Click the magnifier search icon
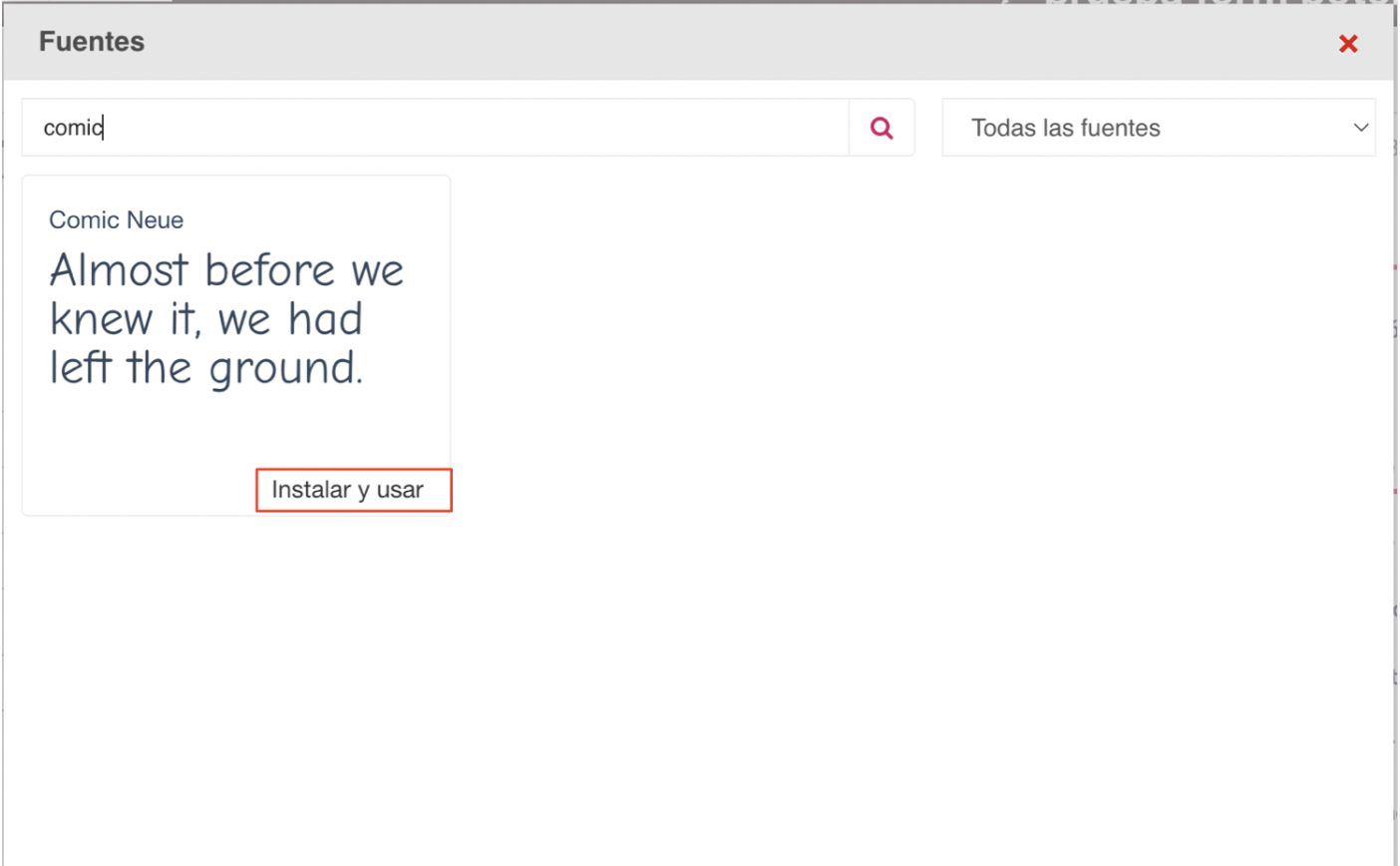The image size is (1400, 866). pyautogui.click(x=881, y=128)
